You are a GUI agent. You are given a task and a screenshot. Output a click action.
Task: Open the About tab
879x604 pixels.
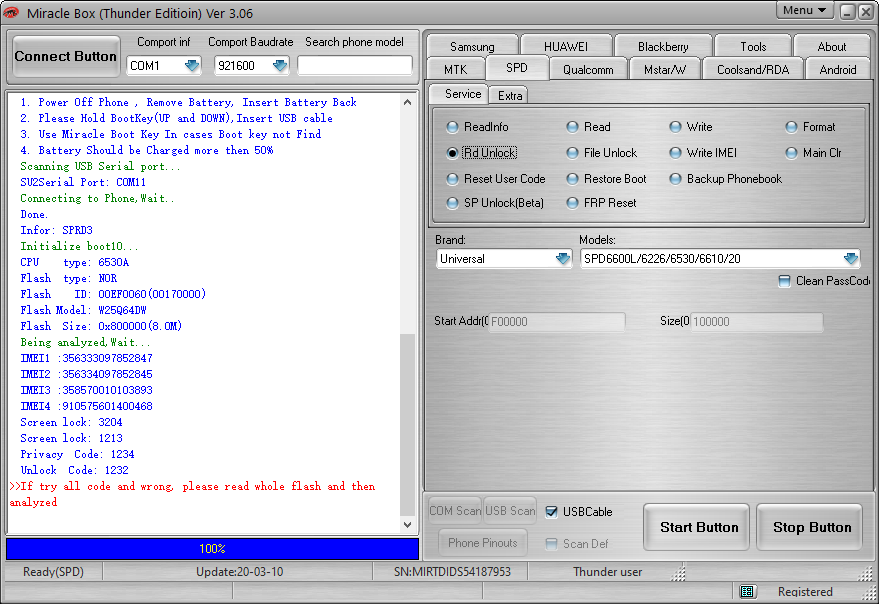tap(831, 46)
